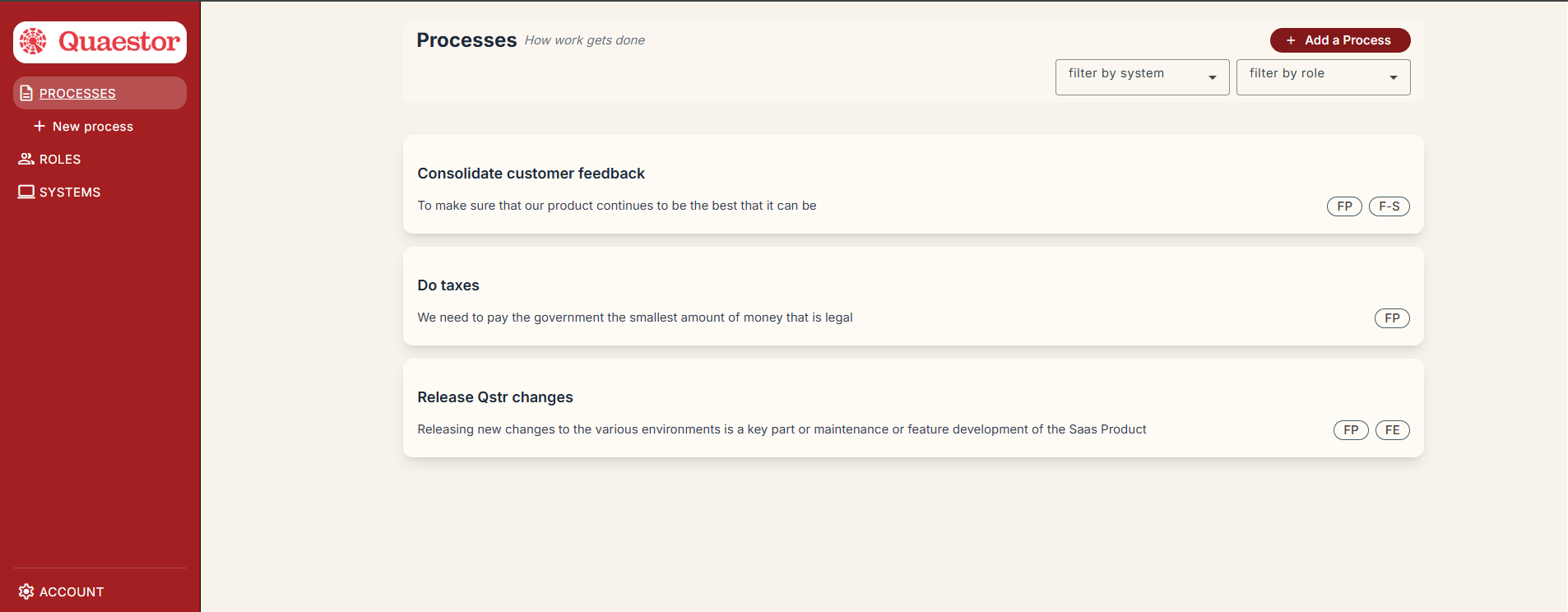Open the SYSTEMS menu item
This screenshot has height=612, width=1568.
[70, 192]
